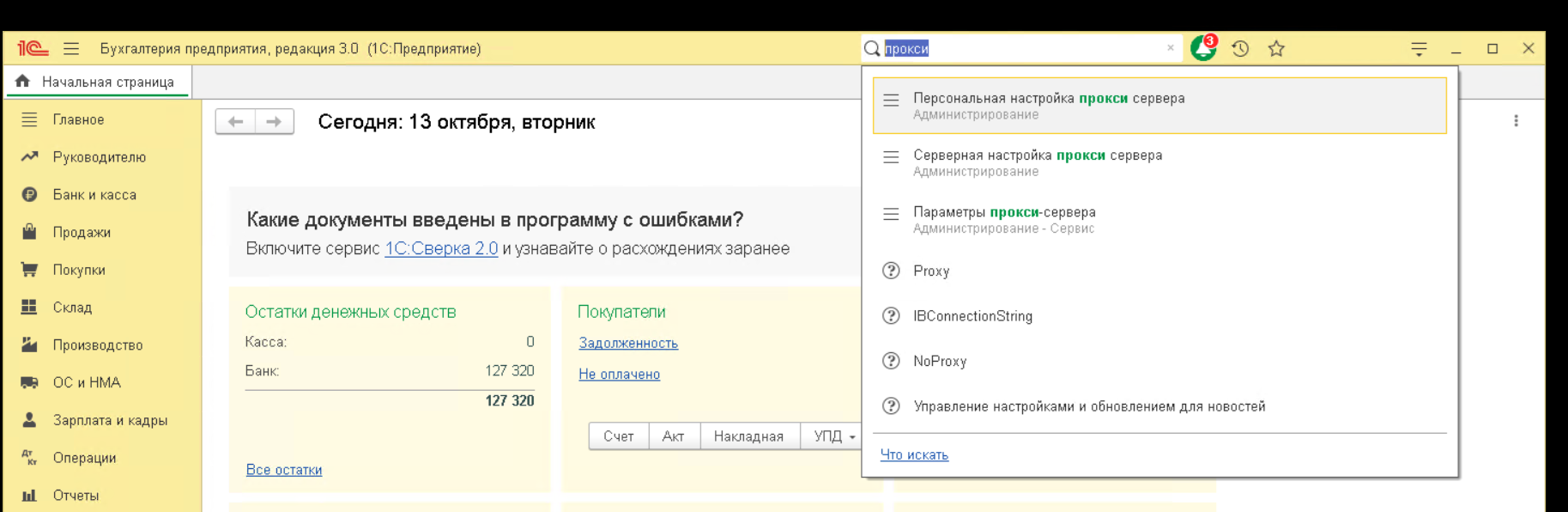Open the Не оплачено link
This screenshot has height=512, width=1568.
(619, 374)
